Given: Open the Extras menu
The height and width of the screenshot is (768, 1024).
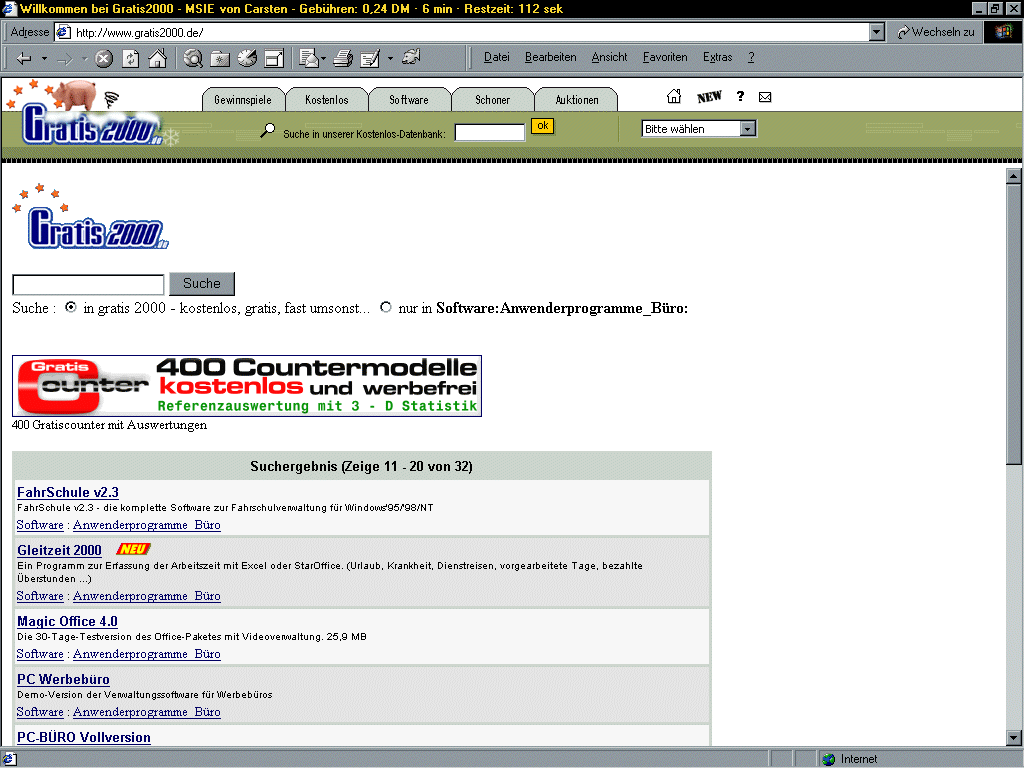Looking at the screenshot, I should point(717,57).
